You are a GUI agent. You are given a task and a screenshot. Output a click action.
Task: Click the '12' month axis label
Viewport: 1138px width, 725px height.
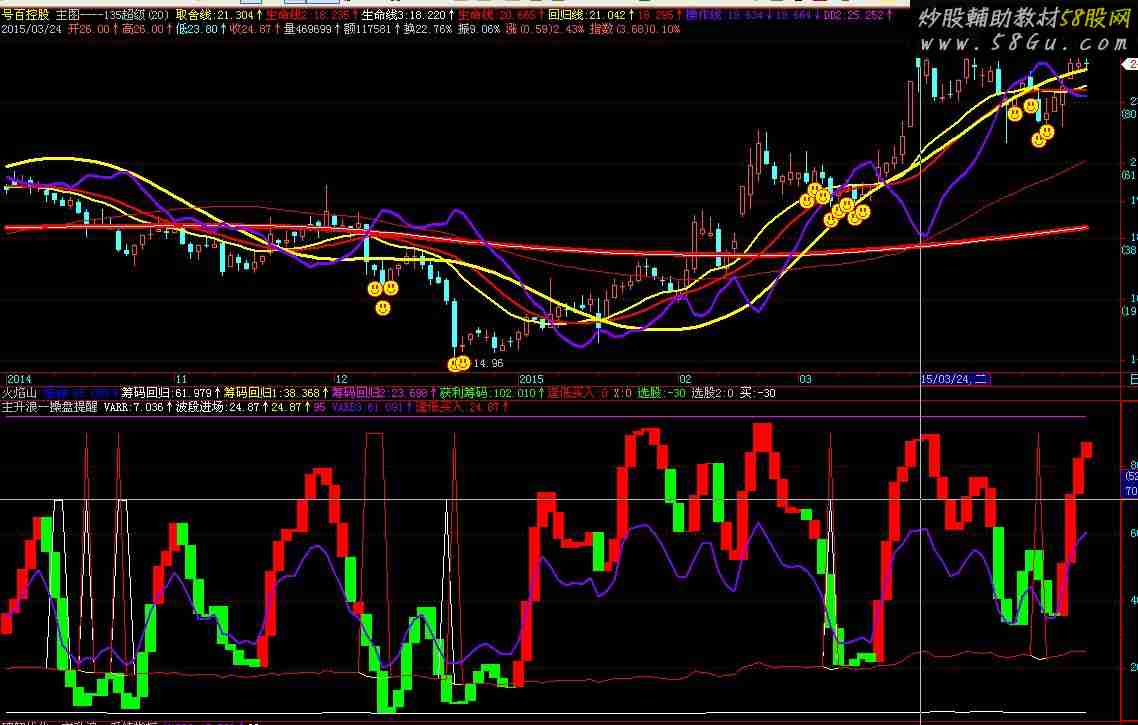tap(341, 379)
